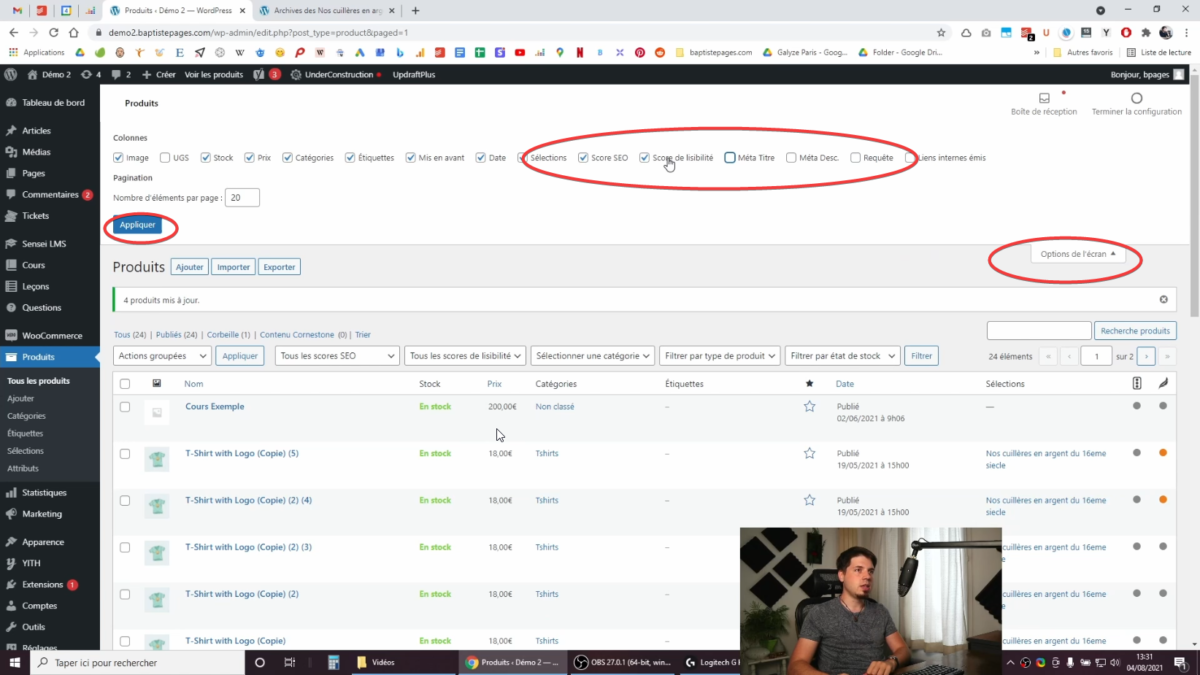1200x675 pixels.
Task: Expand Tous les scores SEO filter
Action: click(337, 356)
